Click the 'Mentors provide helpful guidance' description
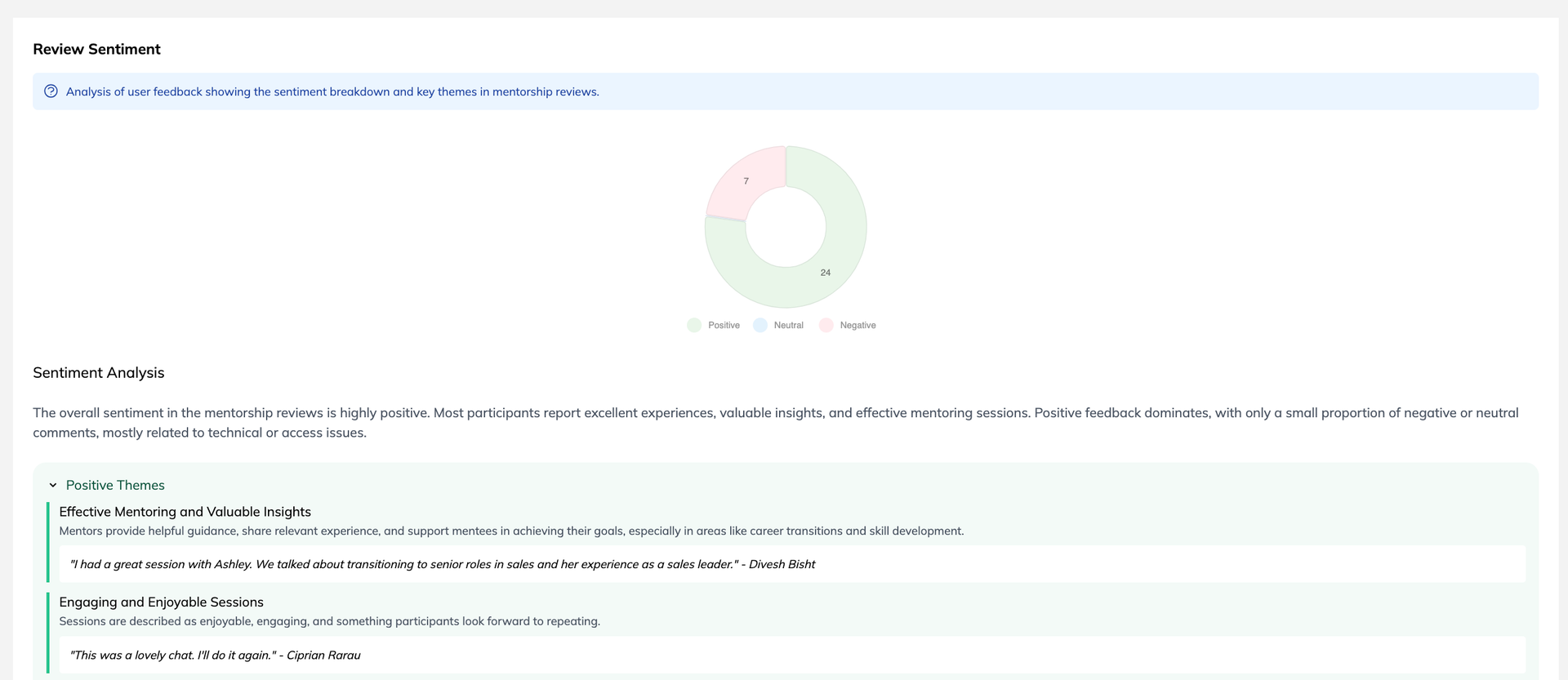The image size is (1568, 680). [511, 531]
